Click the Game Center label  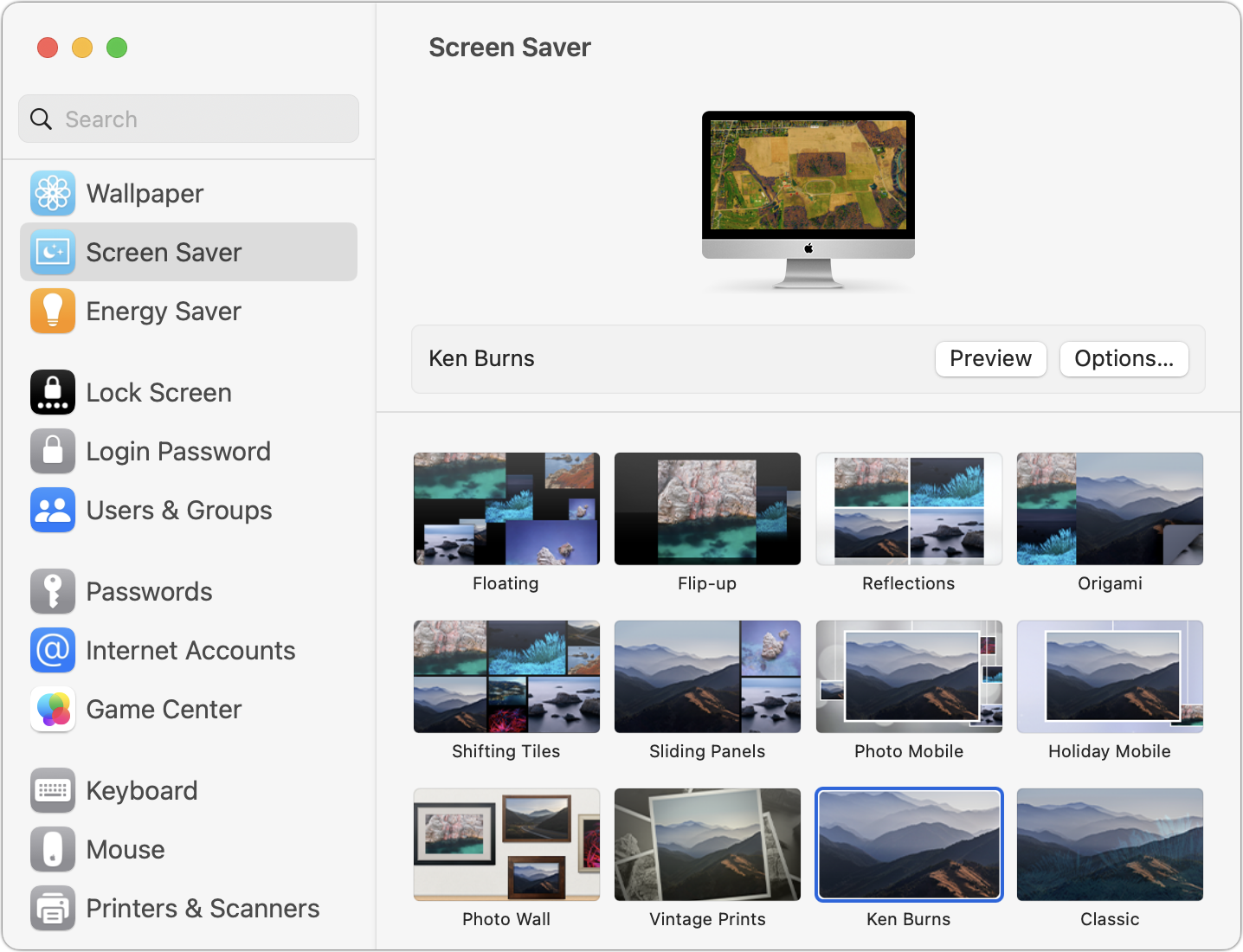(x=164, y=710)
